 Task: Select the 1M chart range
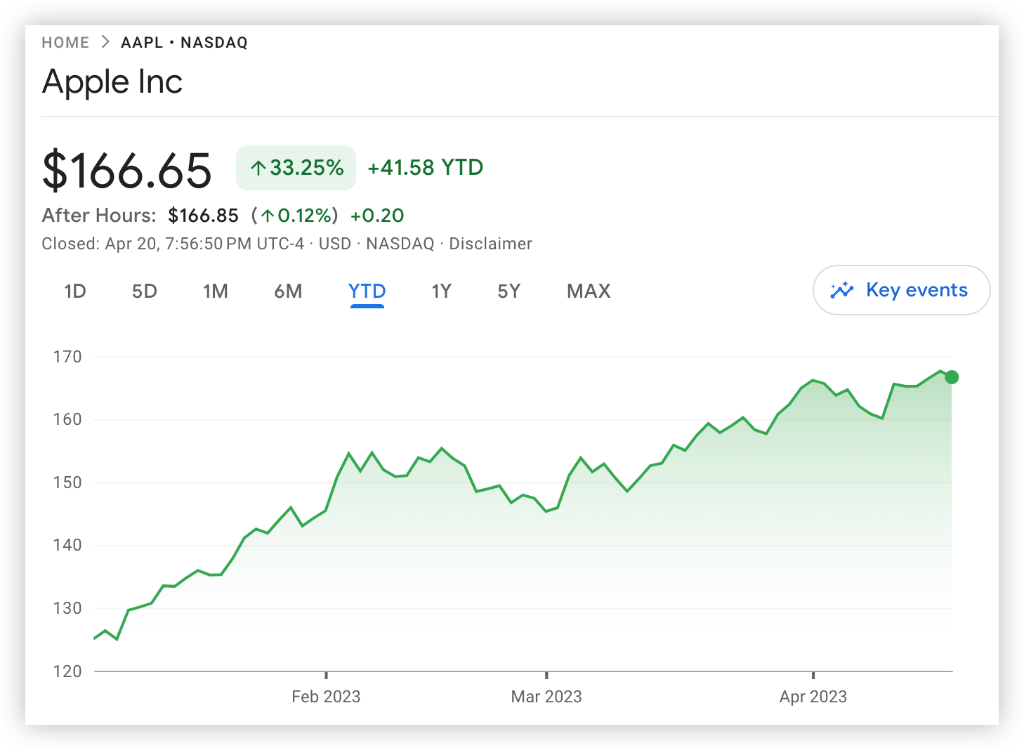pos(215,292)
